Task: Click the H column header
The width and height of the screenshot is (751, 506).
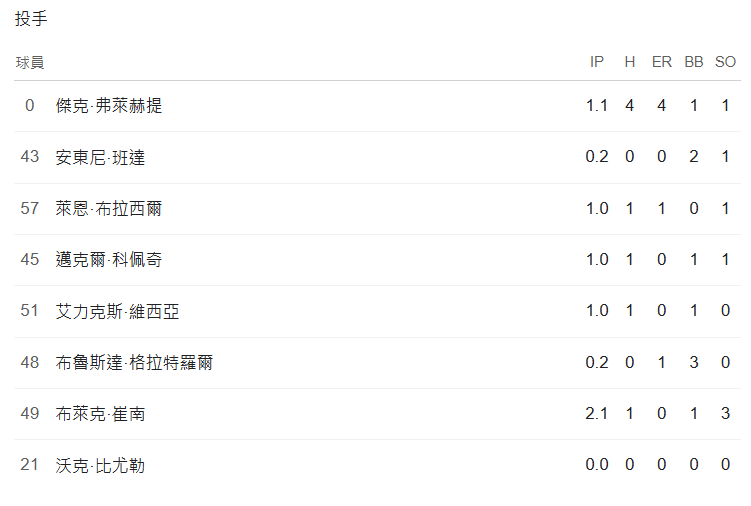Action: pos(629,62)
